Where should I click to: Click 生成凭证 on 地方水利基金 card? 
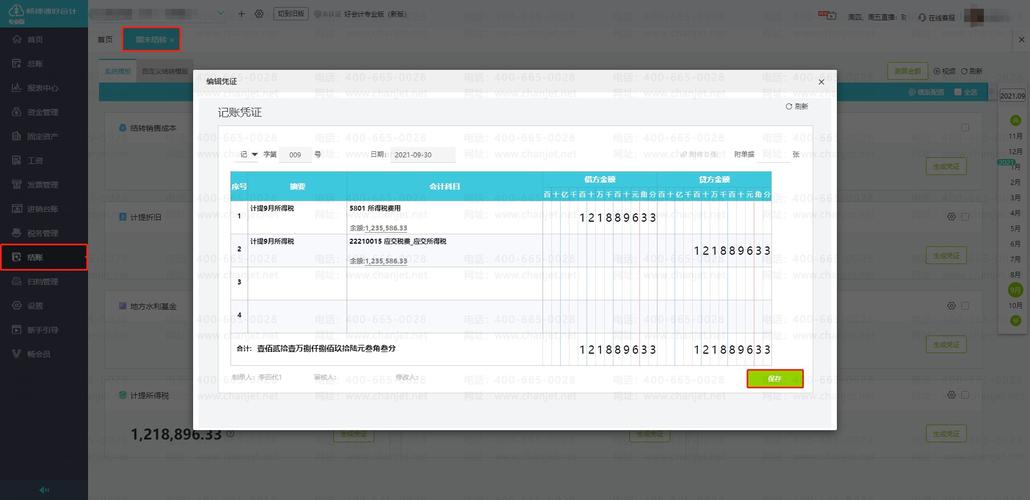[946, 344]
